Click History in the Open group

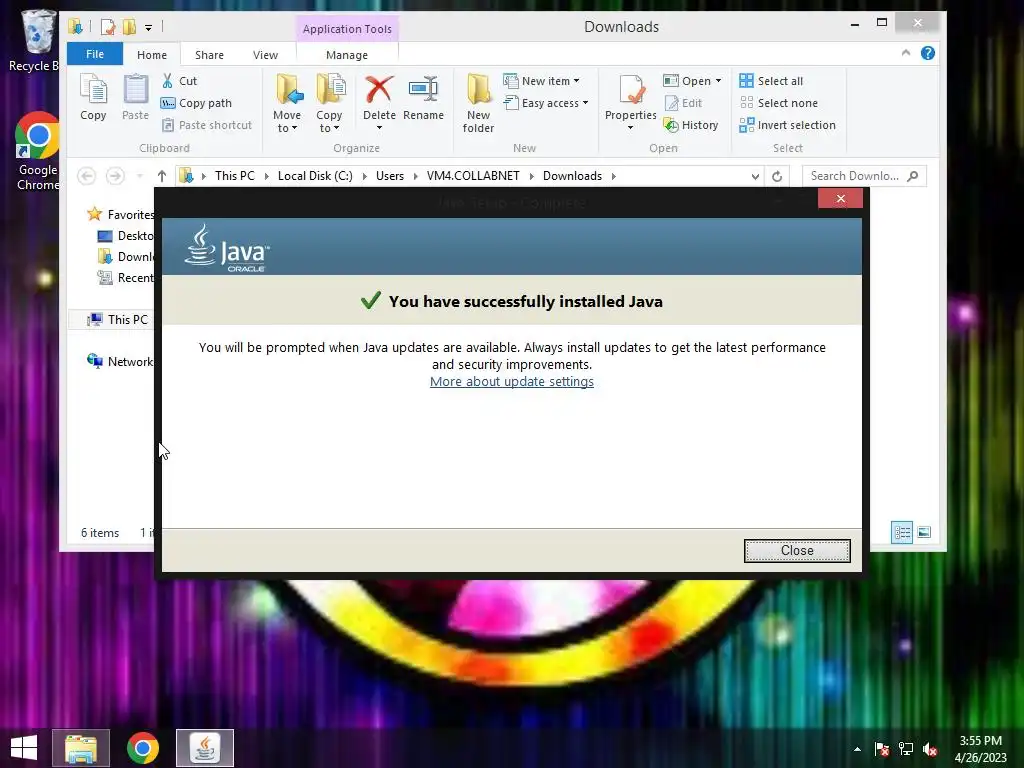coord(691,125)
